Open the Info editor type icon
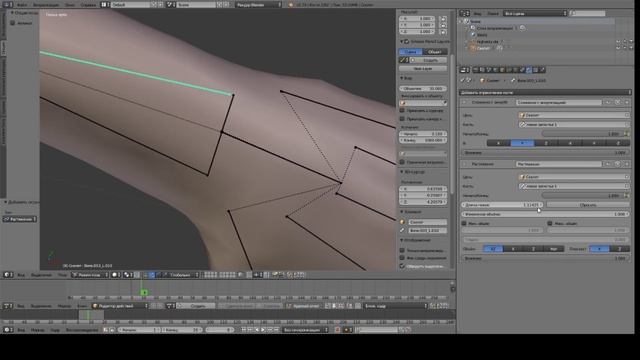Screen dimensions: 640x360 [x=8, y=4]
